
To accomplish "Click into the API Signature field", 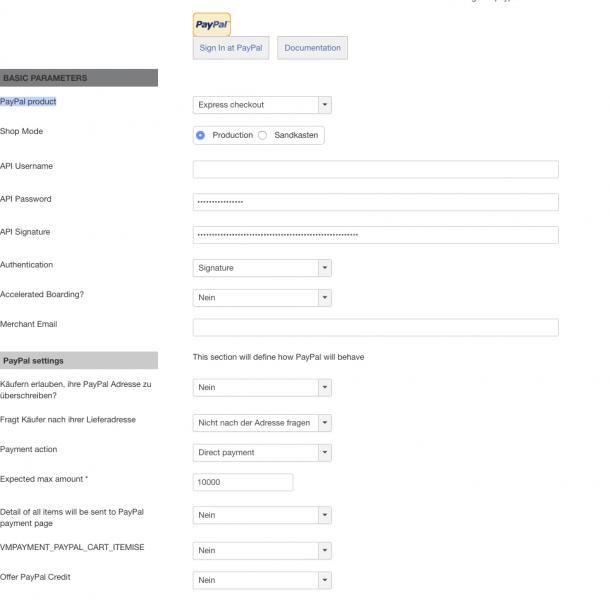I will (375, 236).
